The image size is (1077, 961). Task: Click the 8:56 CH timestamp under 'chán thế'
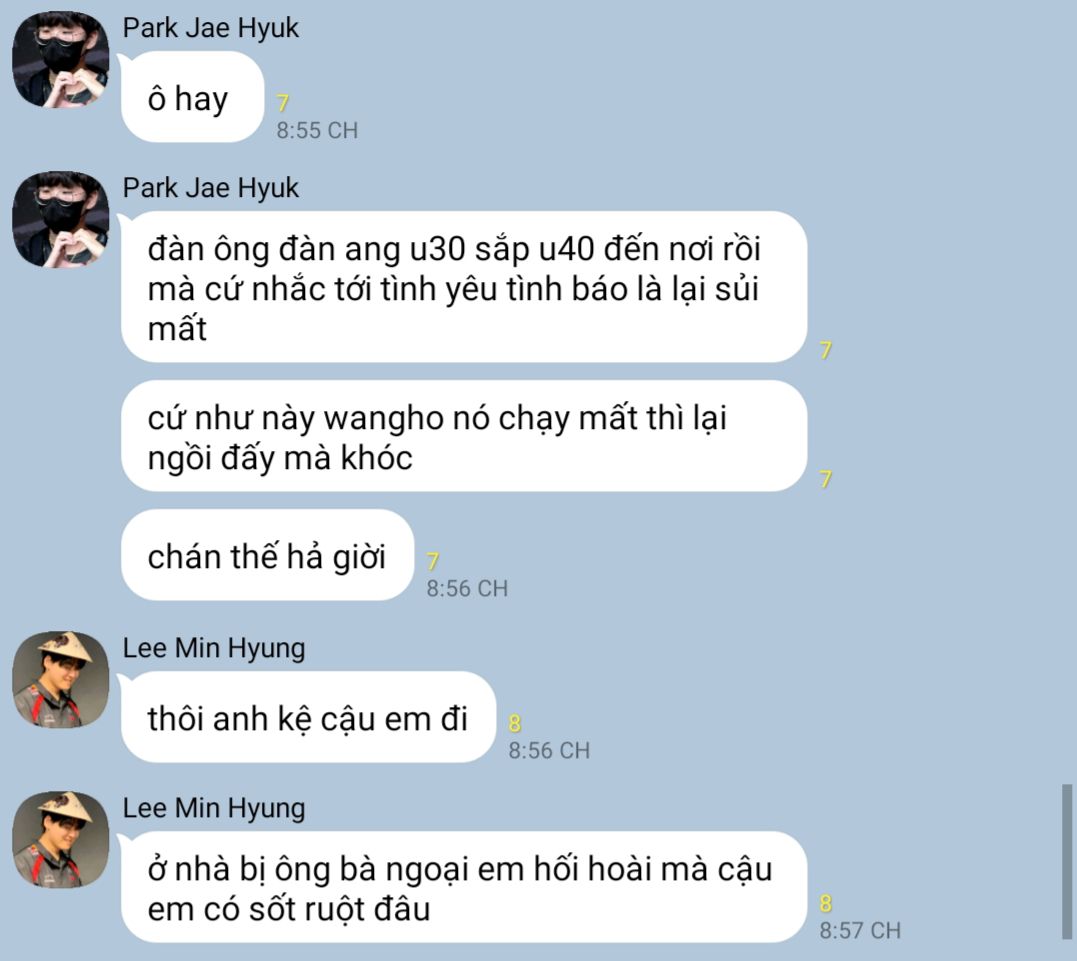point(467,589)
